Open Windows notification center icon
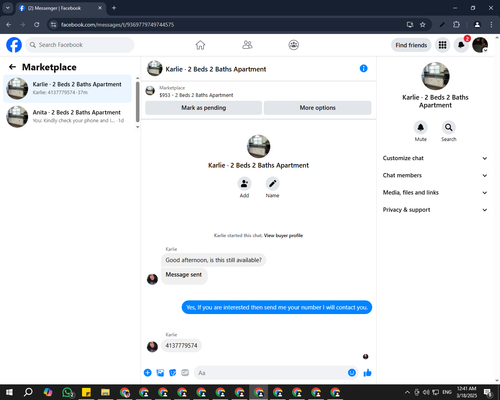Screen dimensions: 500x400 coord(488,392)
